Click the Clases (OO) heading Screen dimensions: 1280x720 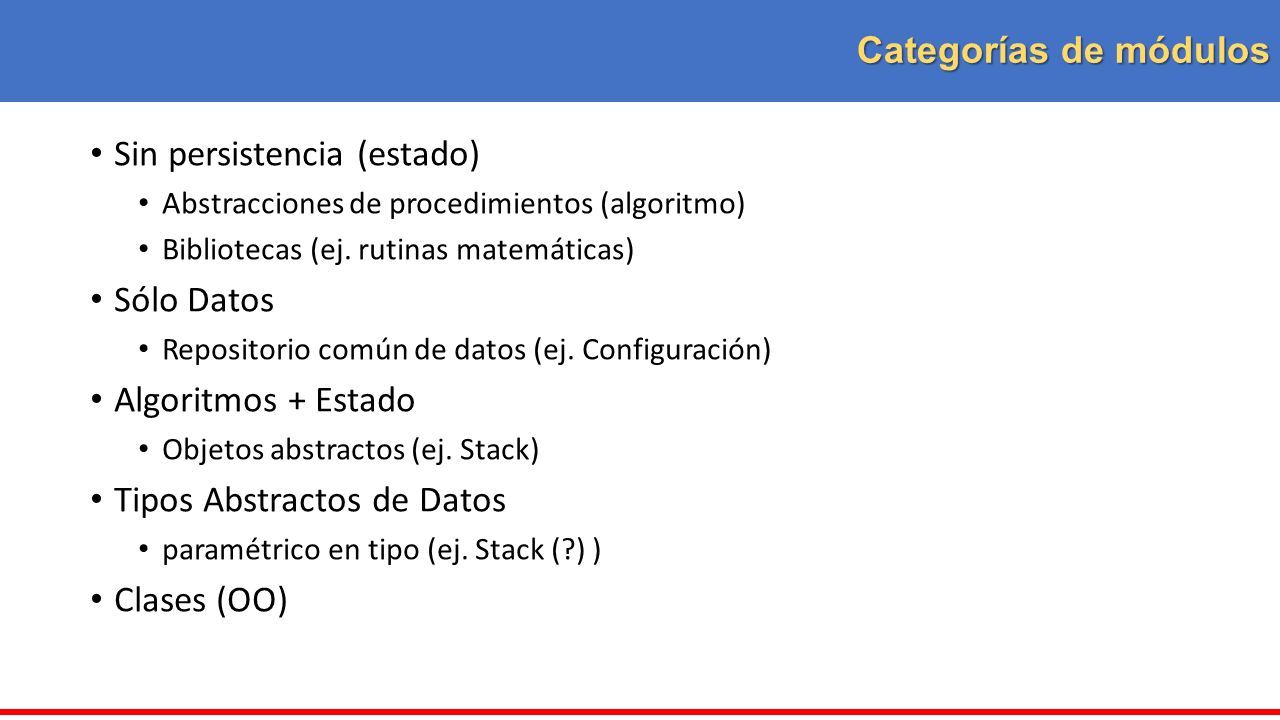click(x=201, y=600)
